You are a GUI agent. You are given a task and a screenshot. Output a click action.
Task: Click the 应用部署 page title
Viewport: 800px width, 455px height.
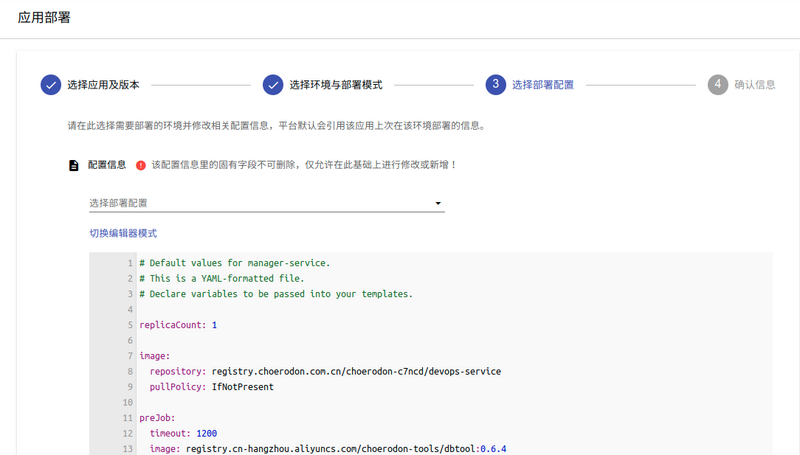pos(44,18)
